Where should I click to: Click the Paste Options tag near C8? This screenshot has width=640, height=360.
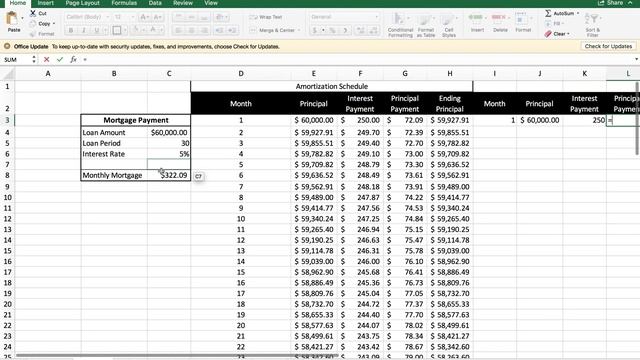[x=198, y=176]
